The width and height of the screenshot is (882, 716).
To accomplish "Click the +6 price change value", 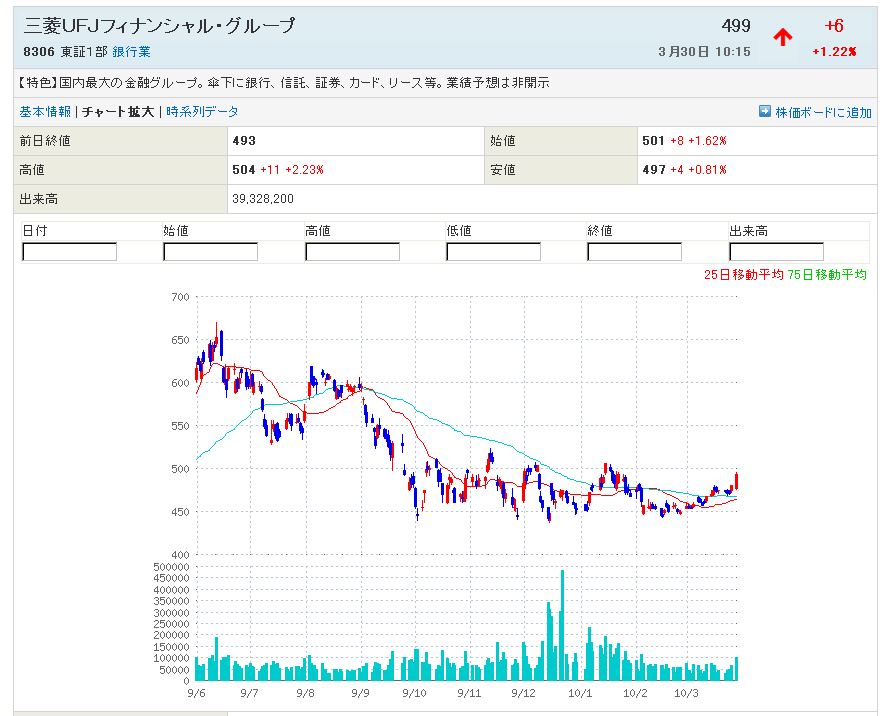I will (x=834, y=25).
